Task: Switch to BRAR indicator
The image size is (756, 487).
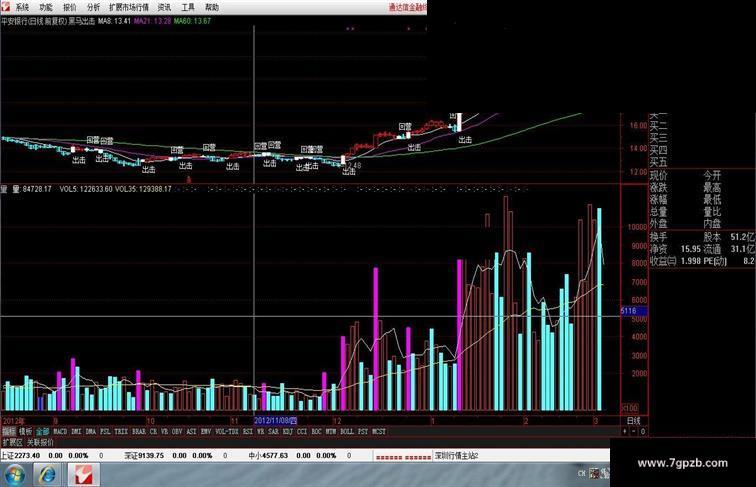Action: tap(139, 432)
